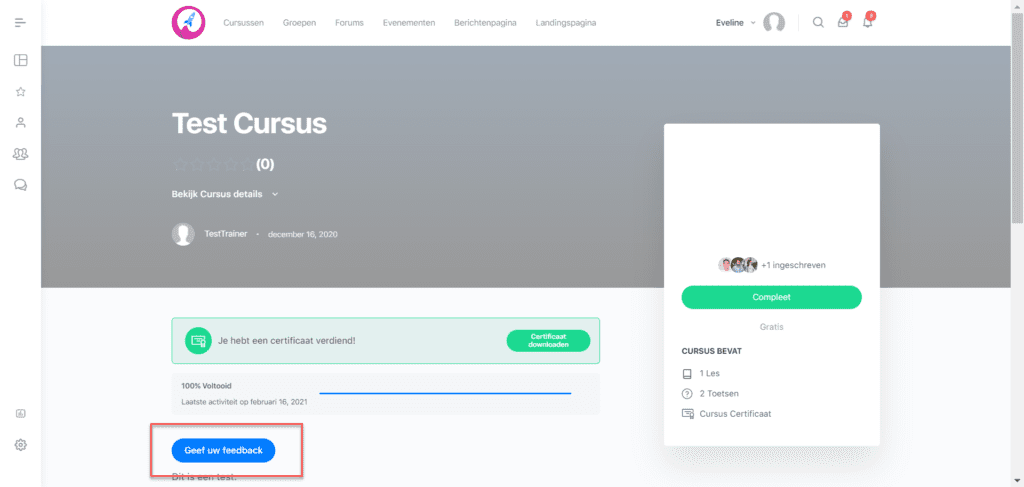This screenshot has height=487, width=1024.
Task: Go to the Cursussen menu item
Action: pos(244,23)
